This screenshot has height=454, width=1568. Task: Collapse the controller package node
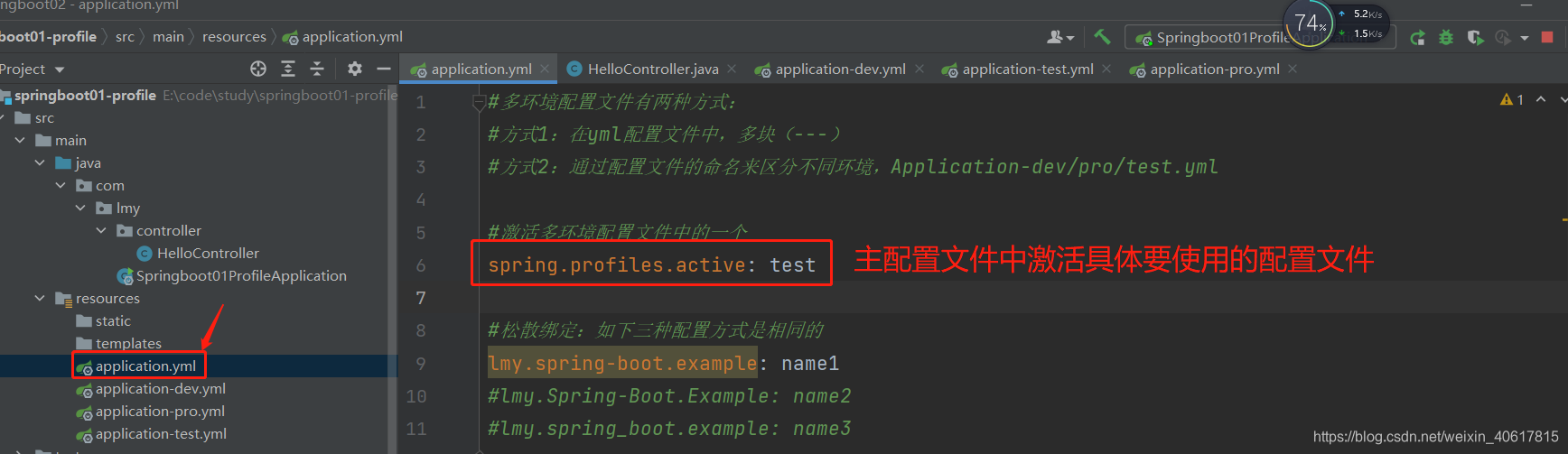(101, 230)
